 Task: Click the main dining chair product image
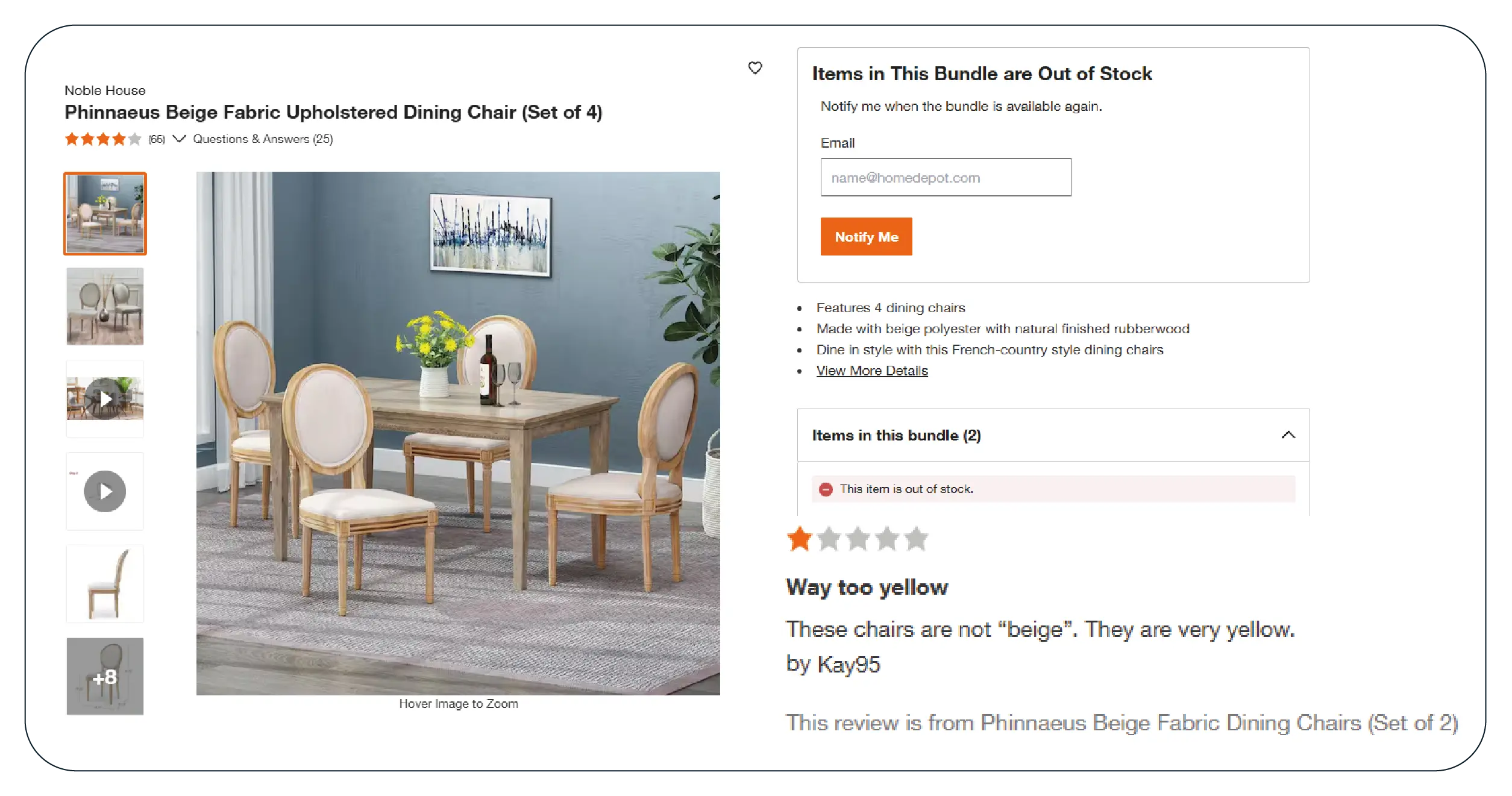458,433
